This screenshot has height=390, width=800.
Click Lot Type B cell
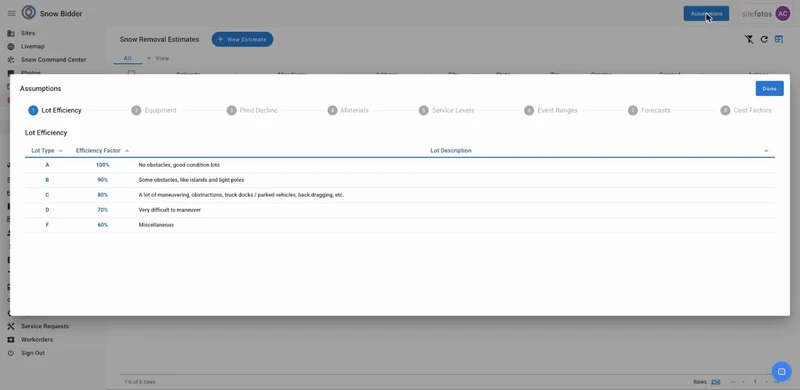pyautogui.click(x=47, y=180)
